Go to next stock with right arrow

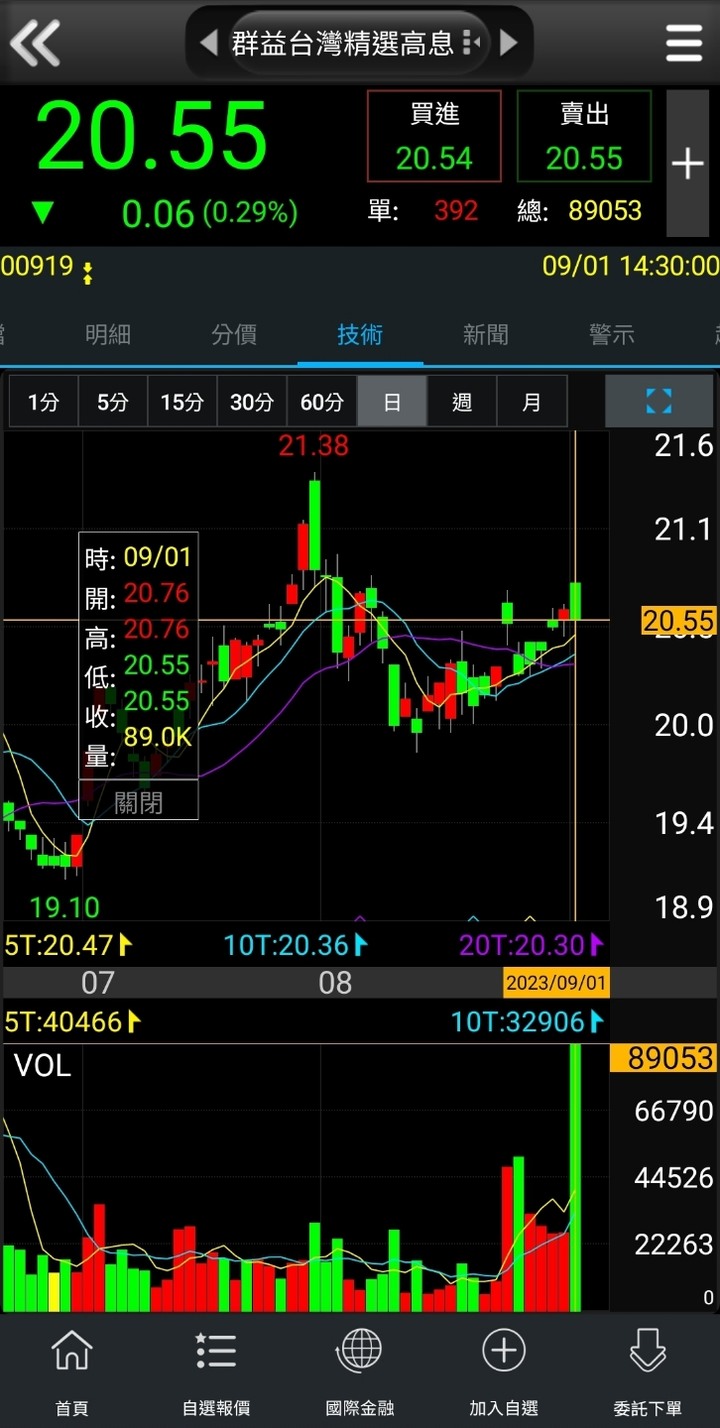pos(508,43)
